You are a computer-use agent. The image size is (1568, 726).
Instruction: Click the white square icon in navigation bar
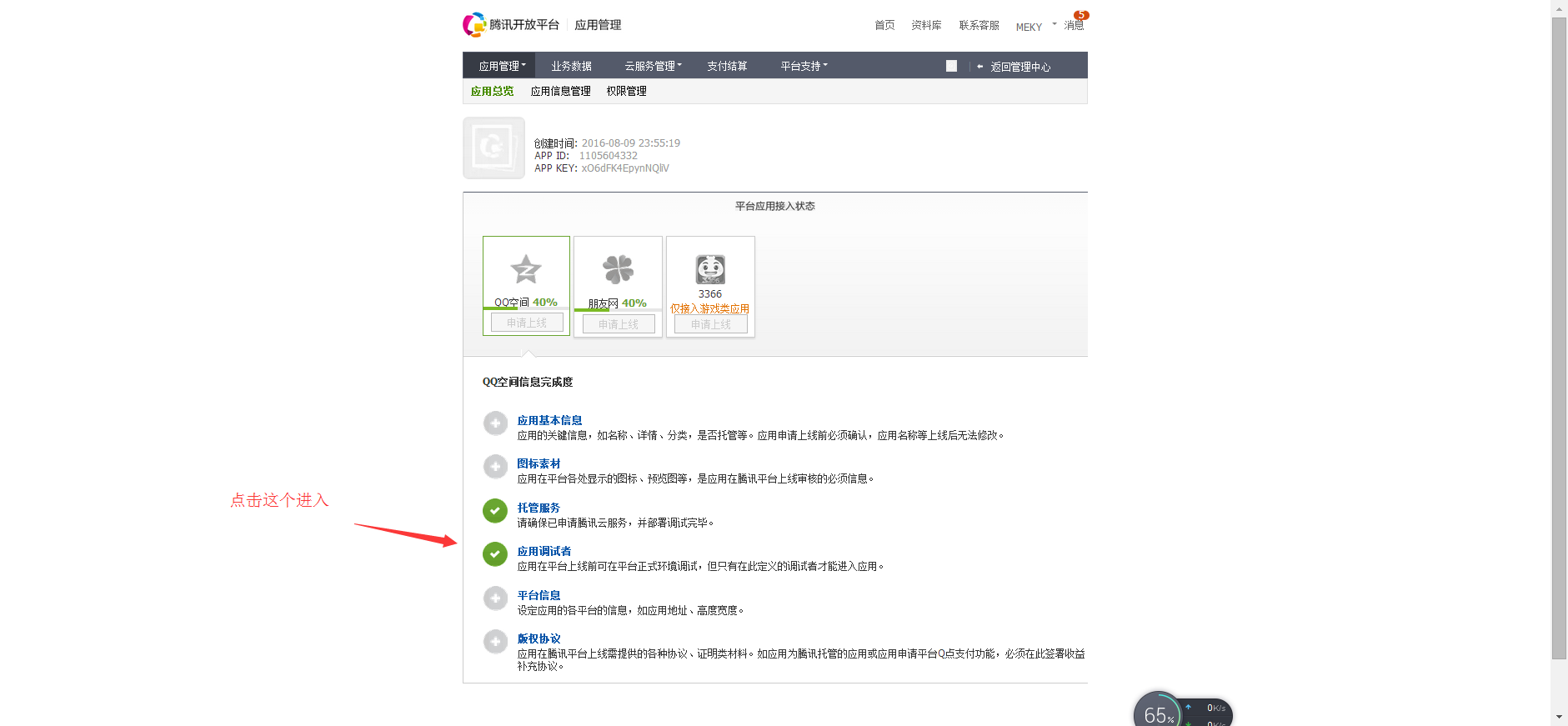pos(951,66)
